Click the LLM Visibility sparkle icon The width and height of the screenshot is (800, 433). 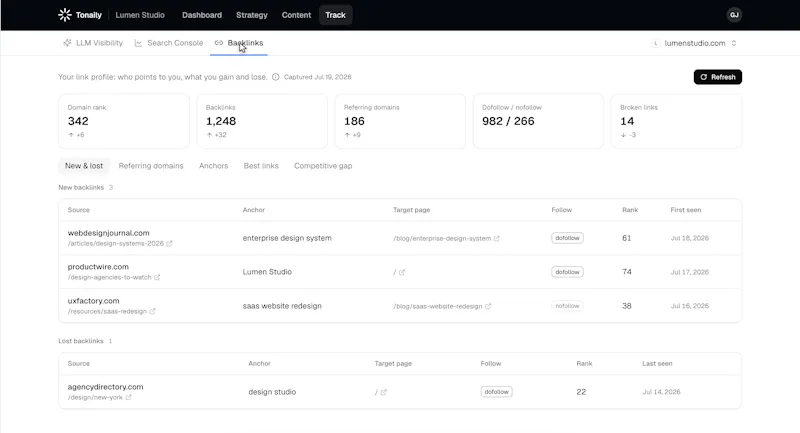(67, 43)
